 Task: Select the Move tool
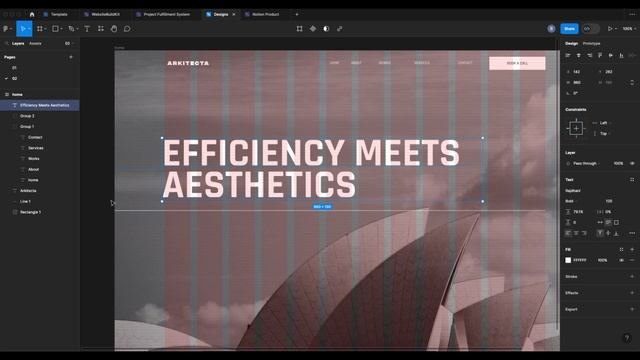23,29
